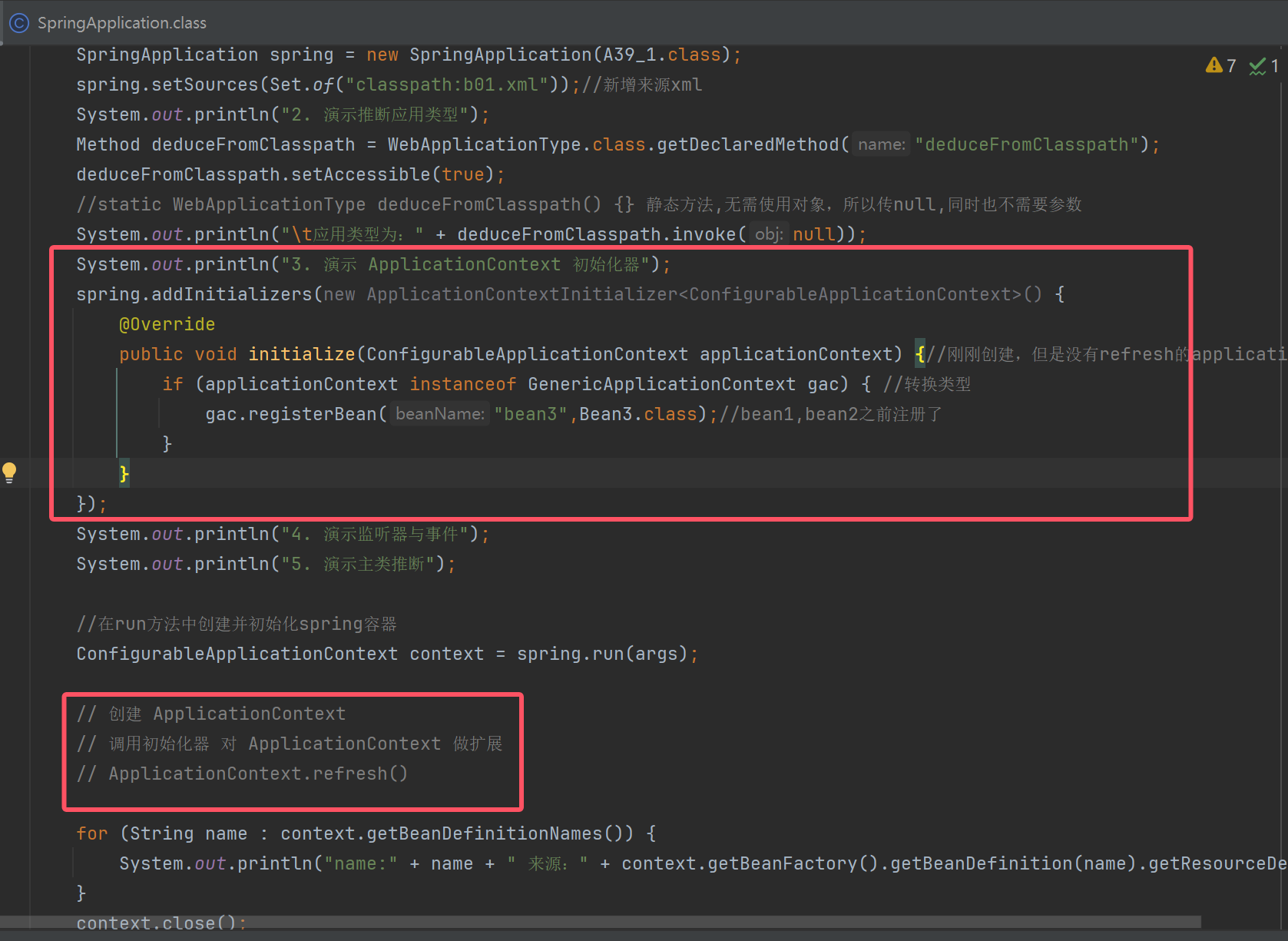Click comment '//在run方法中创建并初始化spring容器'
The height and width of the screenshot is (941, 1288).
[237, 624]
